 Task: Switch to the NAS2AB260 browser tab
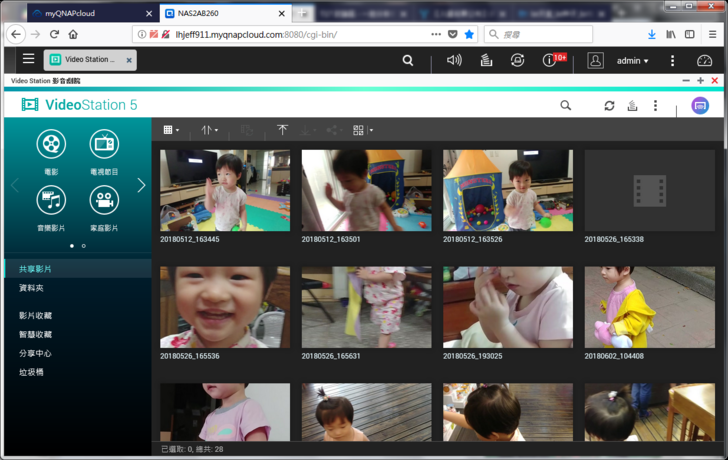(x=225, y=13)
